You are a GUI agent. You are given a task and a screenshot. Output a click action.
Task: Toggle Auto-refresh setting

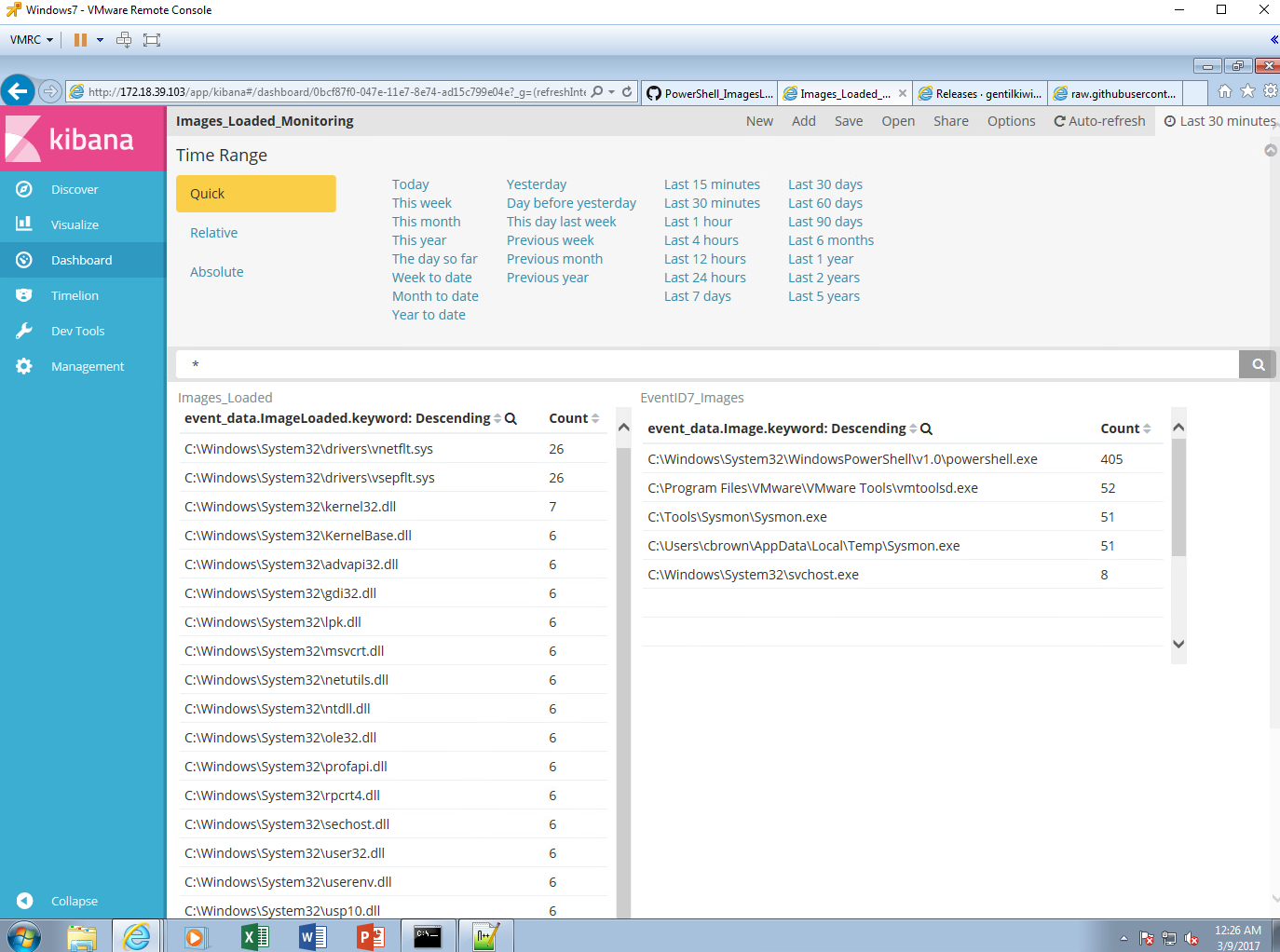[x=1099, y=121]
